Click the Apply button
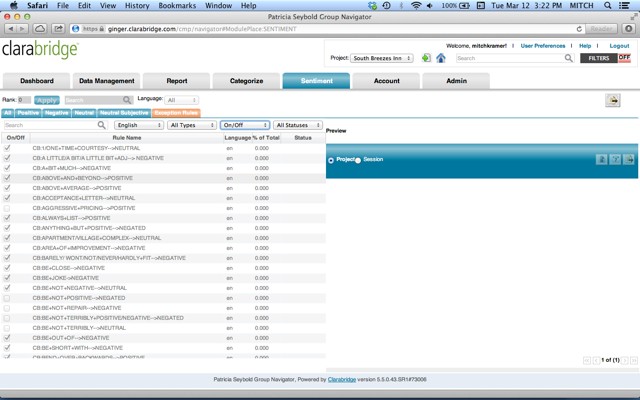 [47, 100]
